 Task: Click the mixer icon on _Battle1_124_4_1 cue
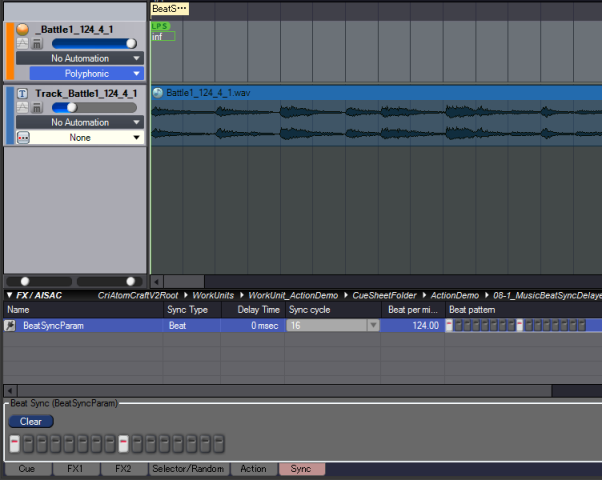coord(36,43)
